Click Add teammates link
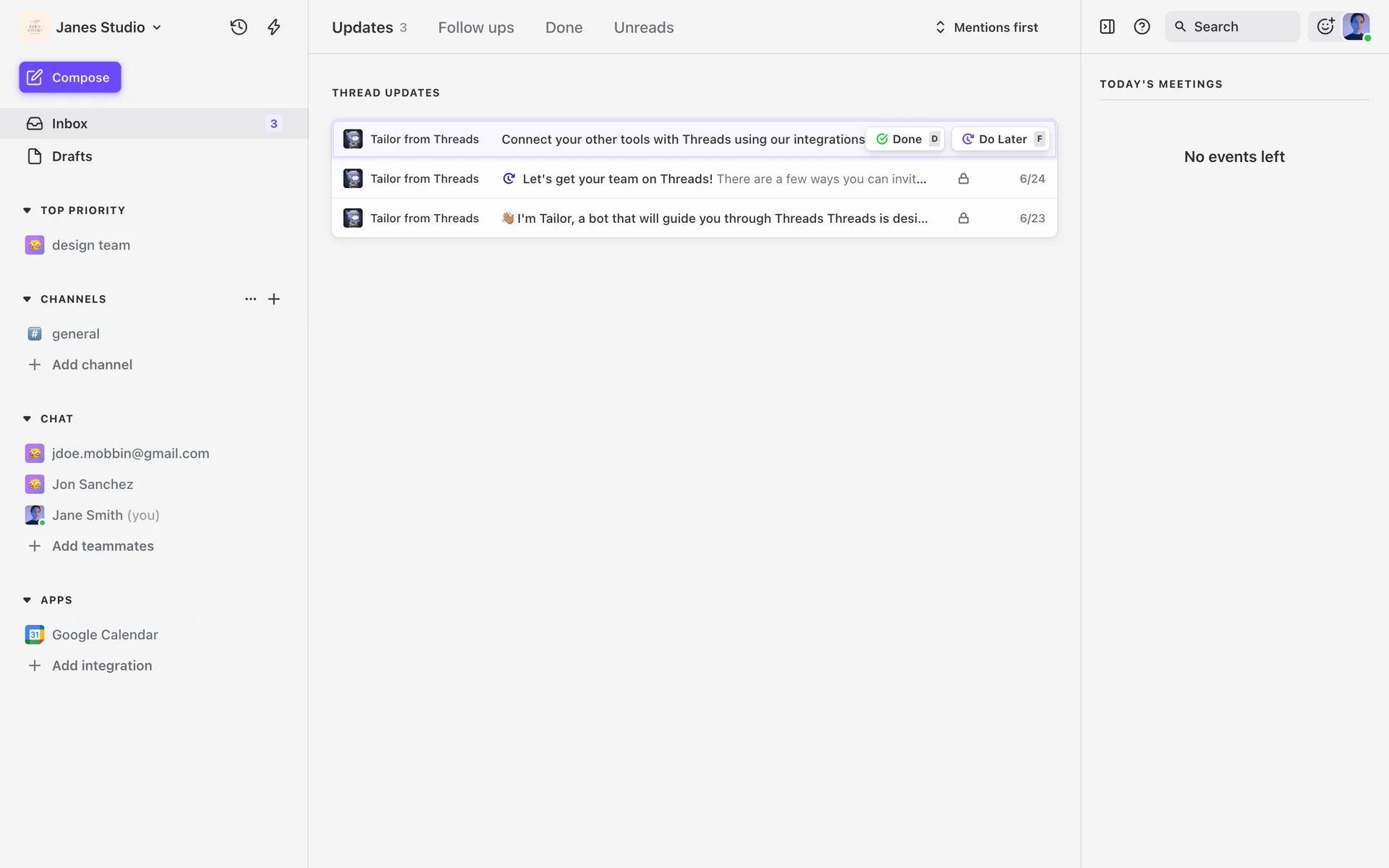1389x868 pixels. (103, 546)
